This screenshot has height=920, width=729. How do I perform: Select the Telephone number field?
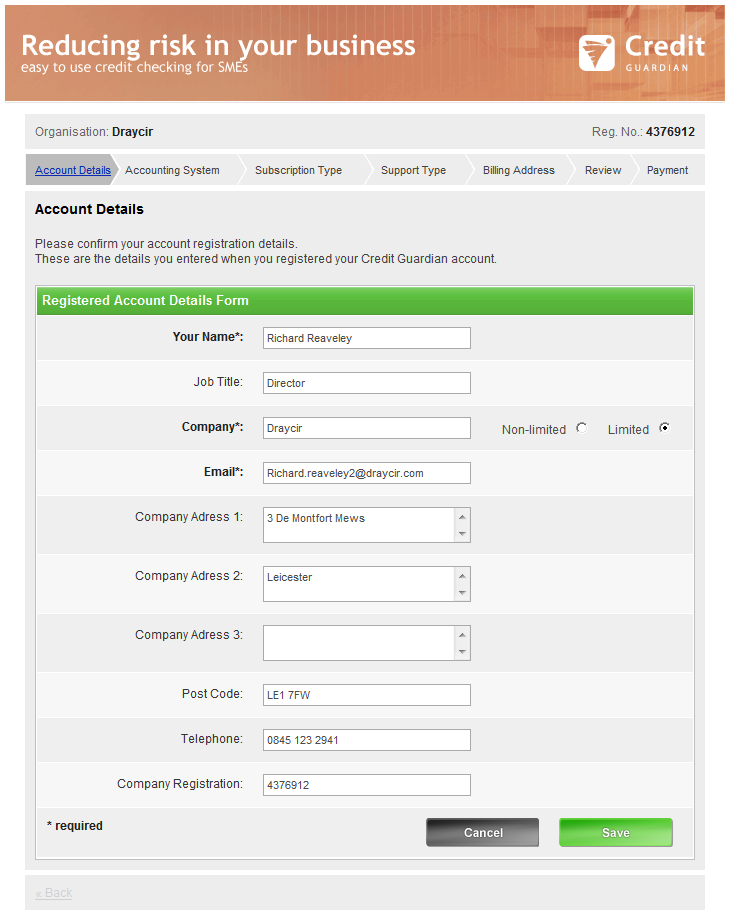pos(366,740)
